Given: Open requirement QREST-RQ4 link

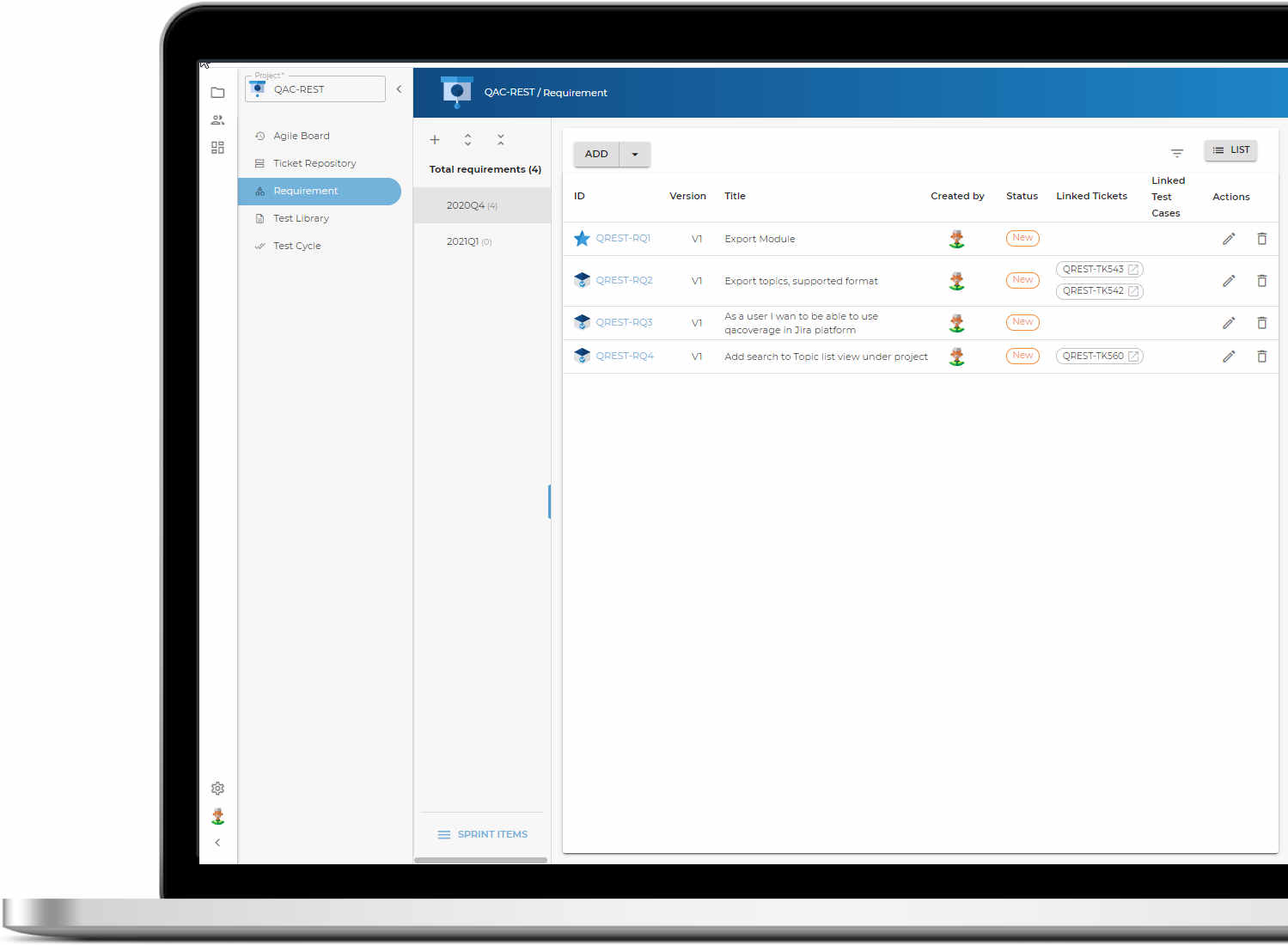Looking at the screenshot, I should [x=625, y=356].
